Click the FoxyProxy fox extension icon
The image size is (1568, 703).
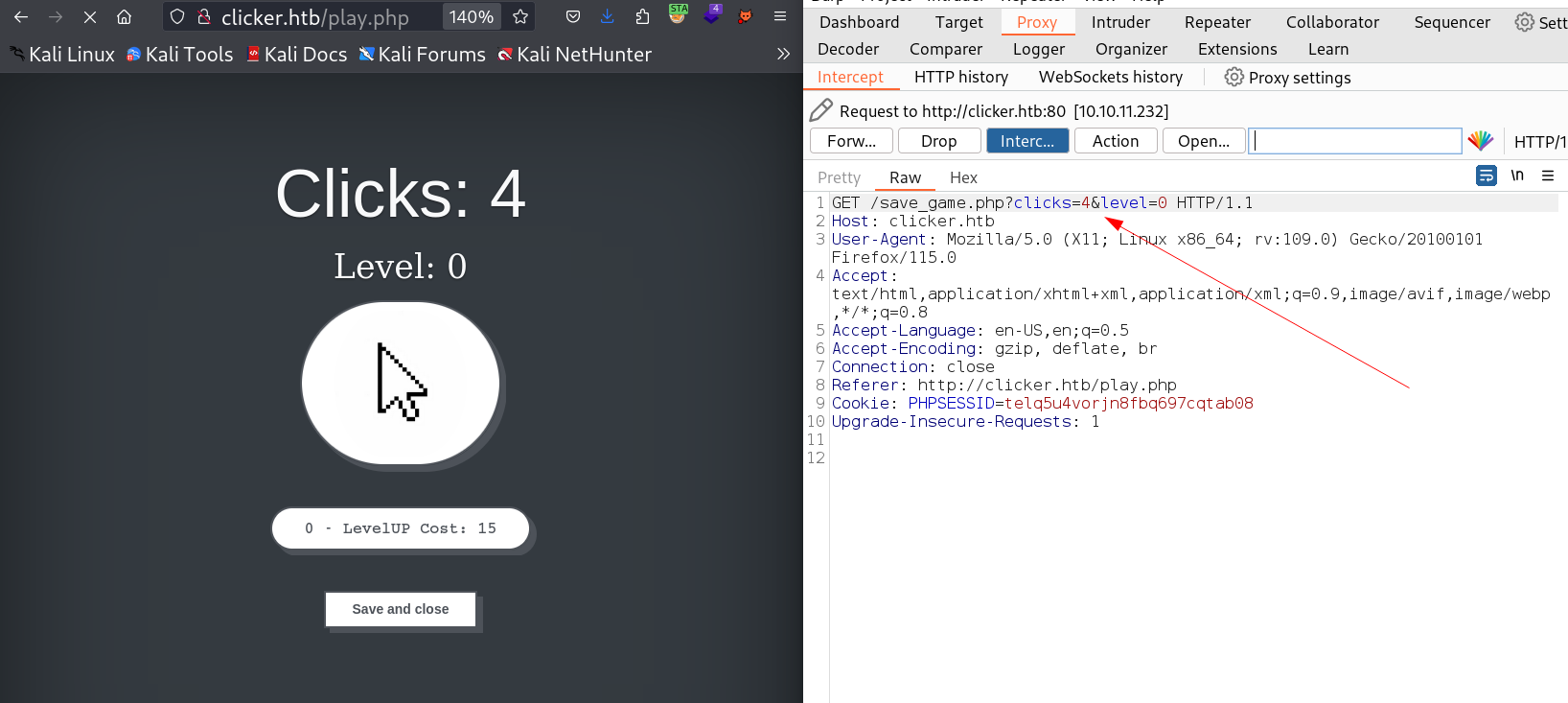[746, 17]
